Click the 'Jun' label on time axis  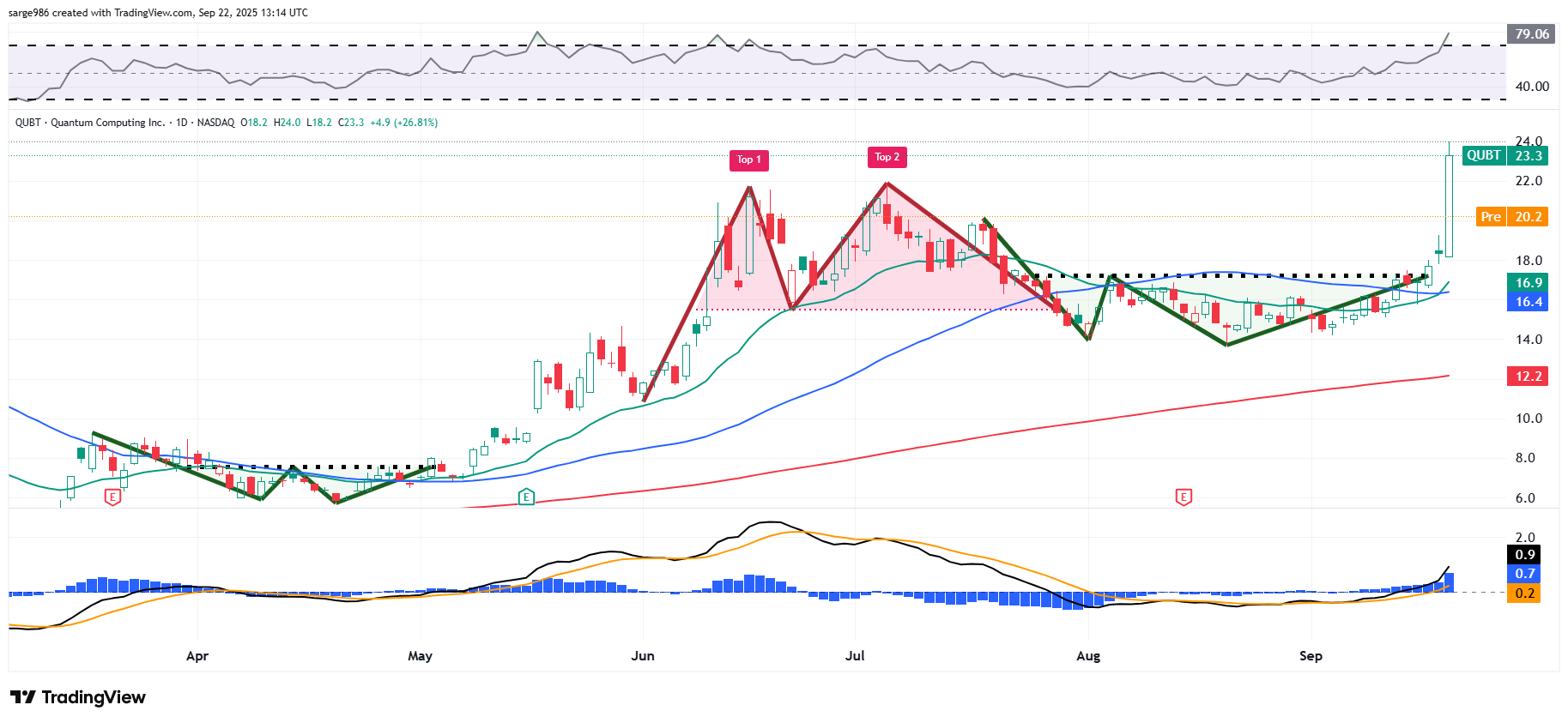pos(643,656)
